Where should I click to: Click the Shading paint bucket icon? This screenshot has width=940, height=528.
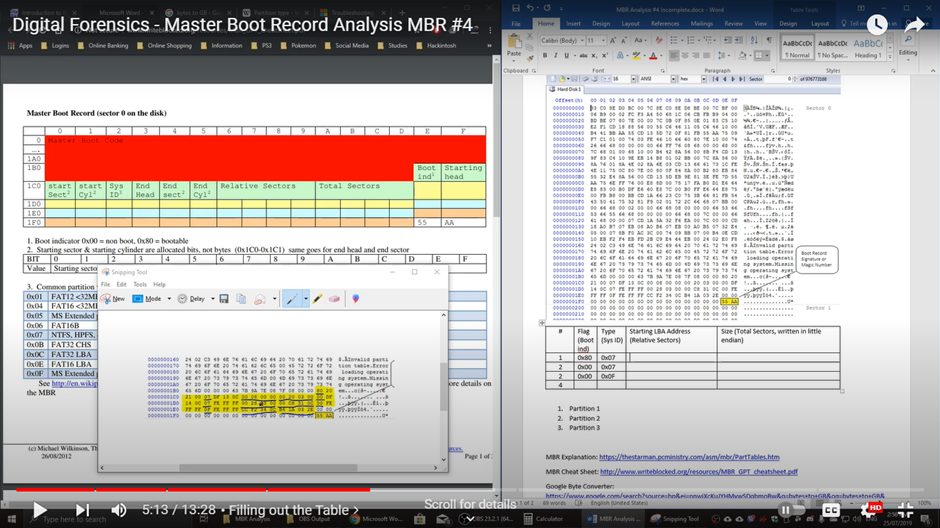(743, 56)
